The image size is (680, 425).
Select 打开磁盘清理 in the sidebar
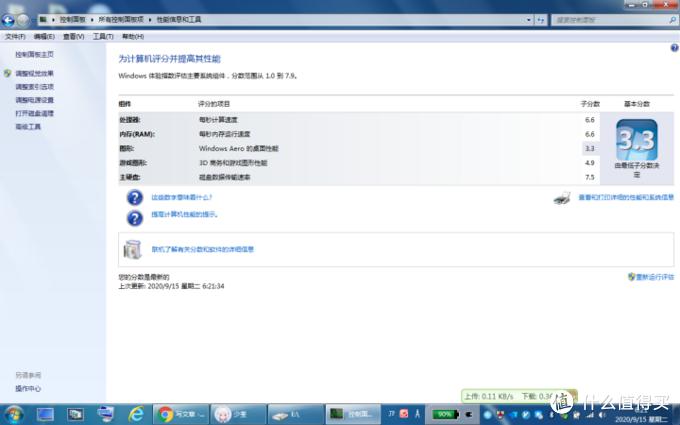tap(35, 113)
